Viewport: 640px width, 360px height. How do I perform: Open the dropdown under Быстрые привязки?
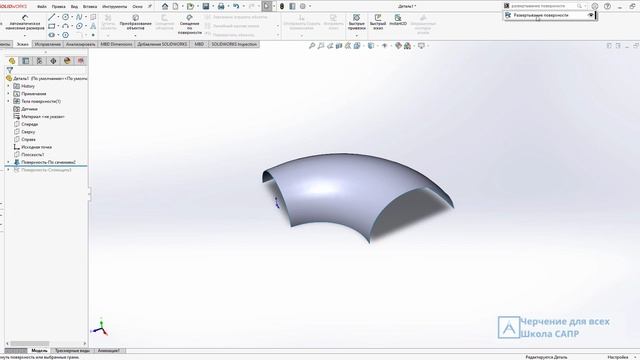[356, 36]
